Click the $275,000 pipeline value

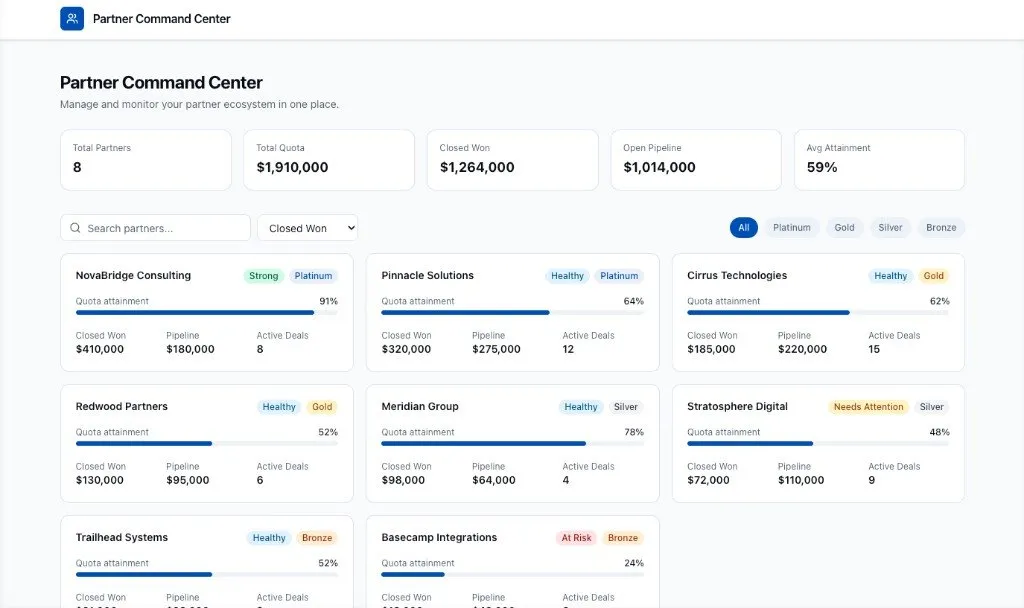(x=496, y=349)
